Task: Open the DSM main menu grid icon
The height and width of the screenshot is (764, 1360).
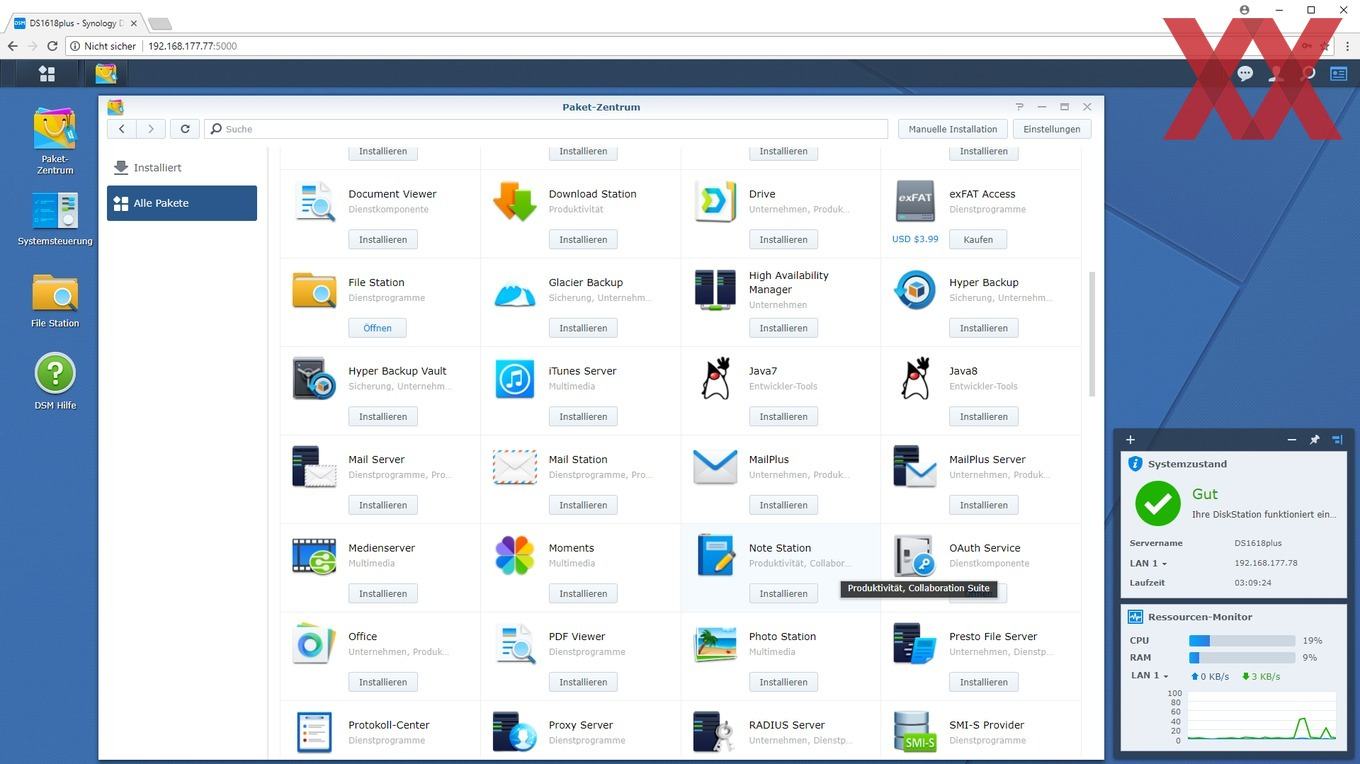Action: tap(46, 73)
